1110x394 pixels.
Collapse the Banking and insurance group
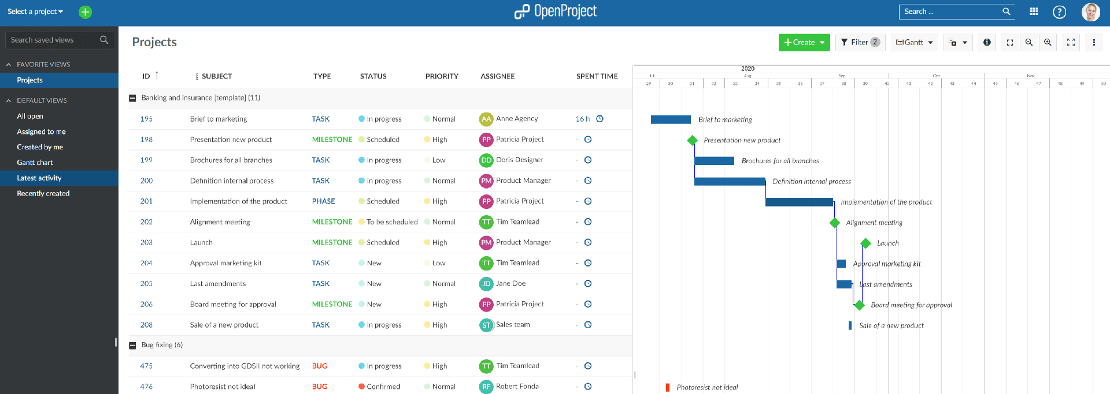[132, 98]
